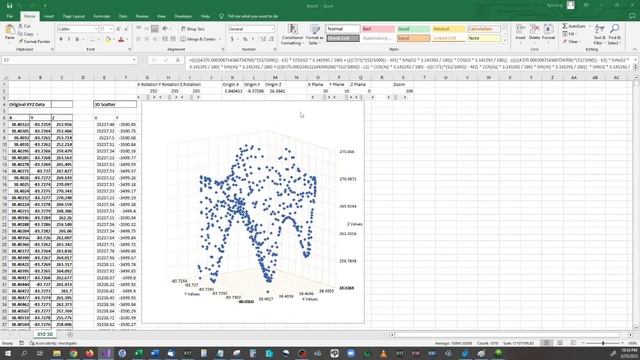Switch to the Insert ribbon tab
This screenshot has height=360, width=640.
tap(49, 16)
